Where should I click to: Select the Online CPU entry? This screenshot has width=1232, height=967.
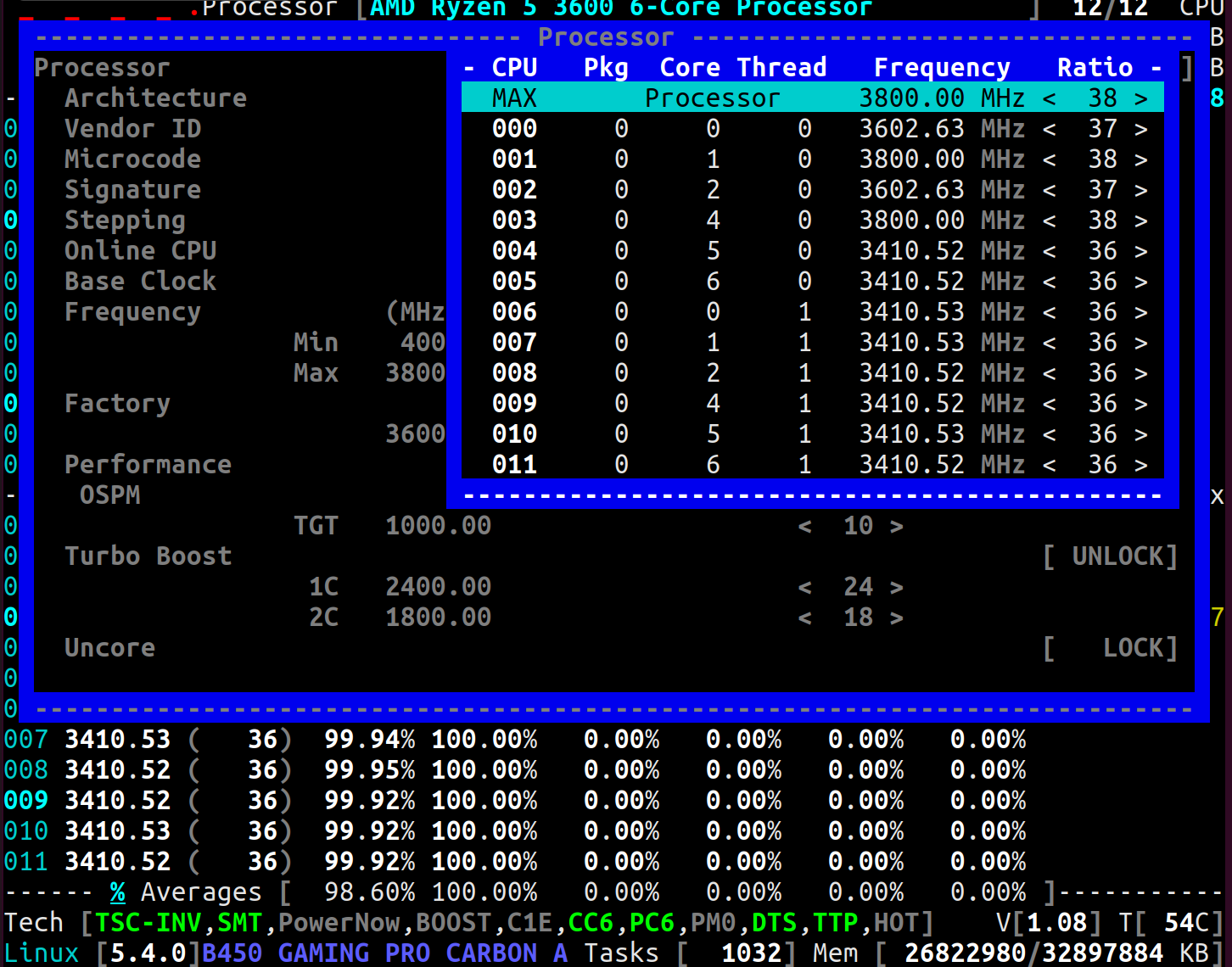point(140,251)
